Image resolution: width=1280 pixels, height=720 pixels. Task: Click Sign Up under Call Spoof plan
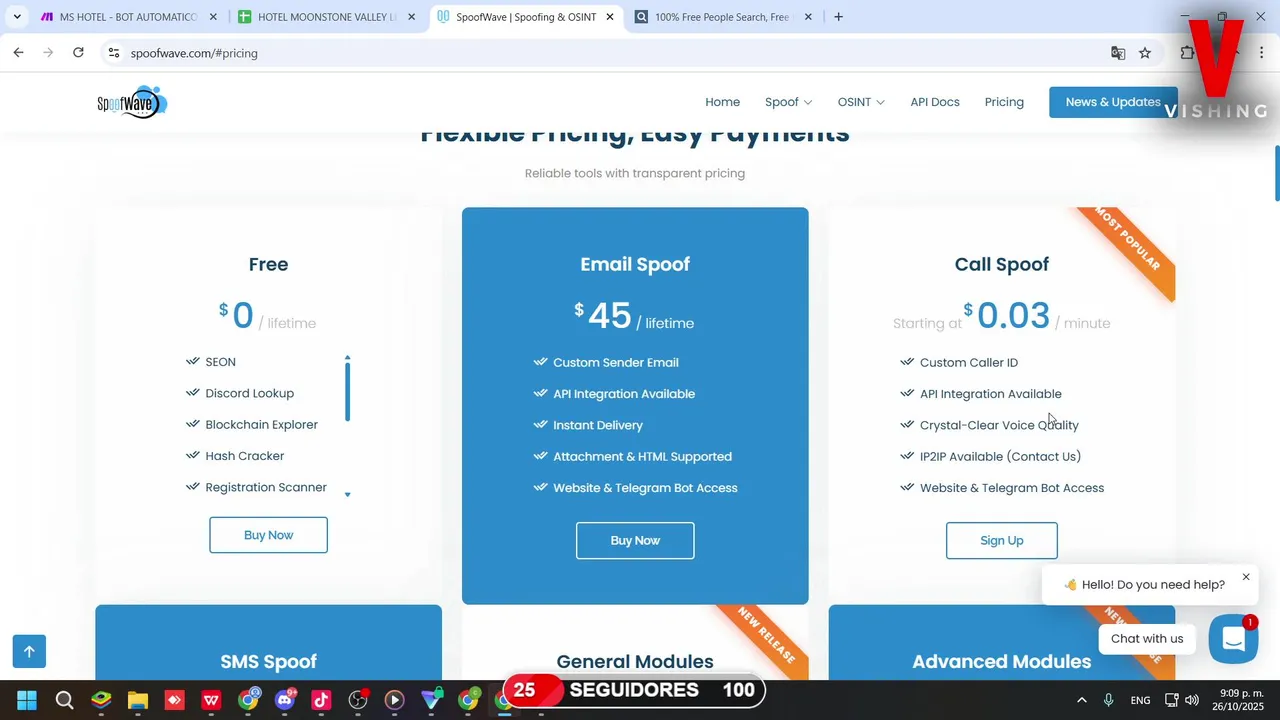pos(1001,540)
